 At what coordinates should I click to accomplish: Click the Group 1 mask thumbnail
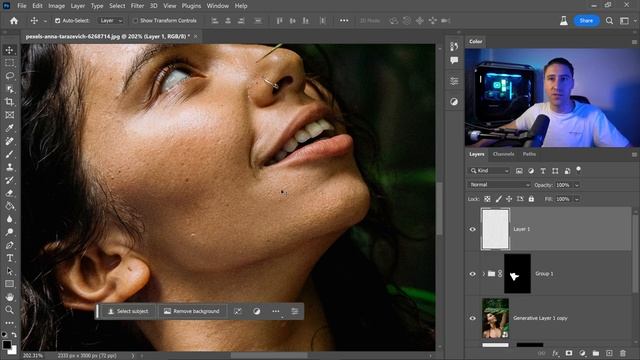pyautogui.click(x=517, y=273)
